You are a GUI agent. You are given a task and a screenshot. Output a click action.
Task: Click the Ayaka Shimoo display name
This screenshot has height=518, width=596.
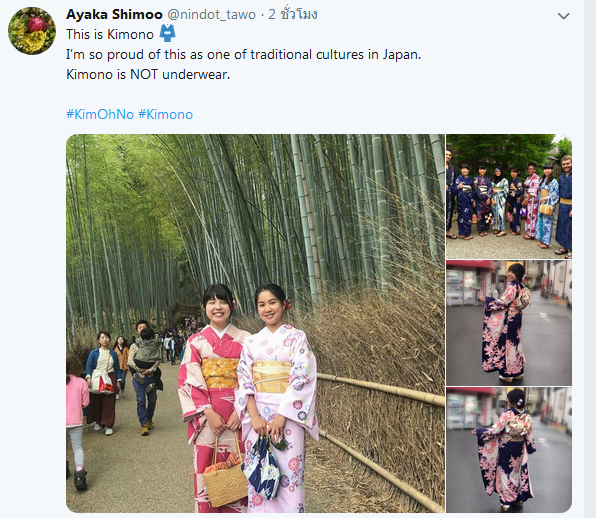(114, 14)
